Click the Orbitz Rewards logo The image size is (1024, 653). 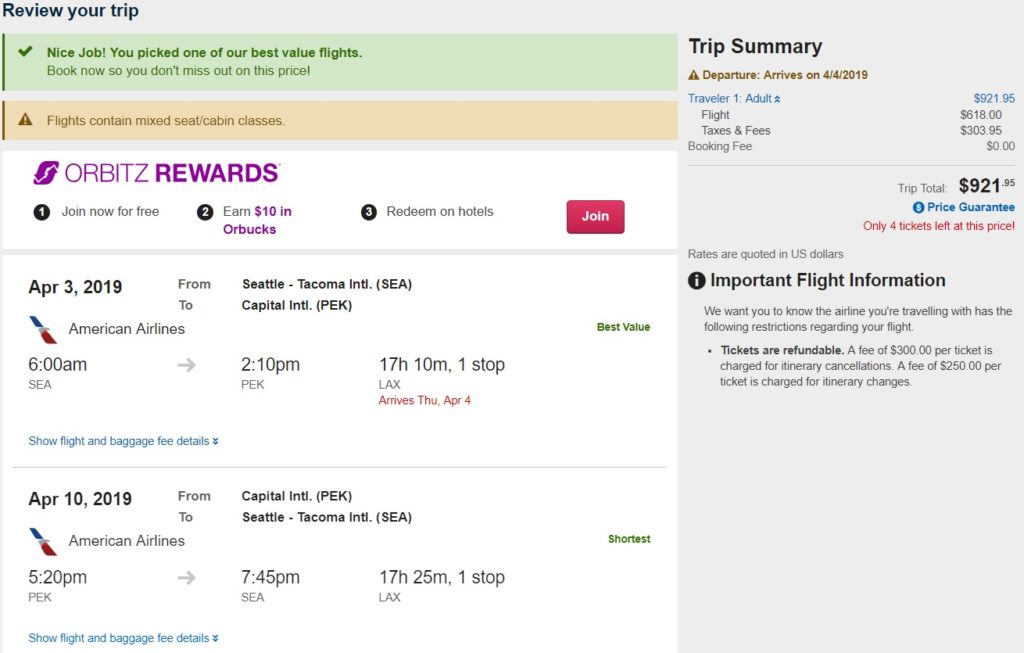[156, 173]
